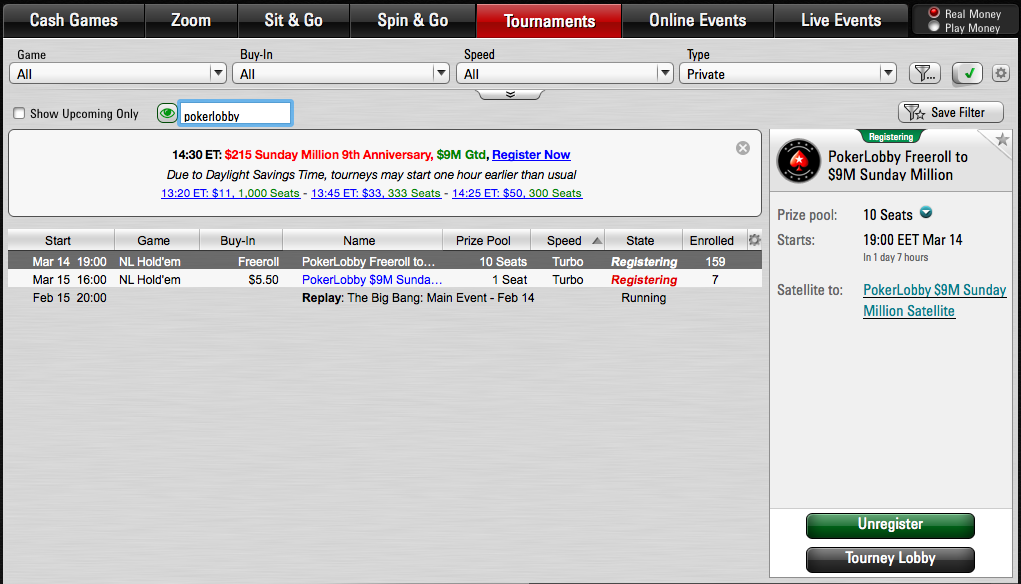This screenshot has height=584, width=1021.
Task: Switch to the Cash Games tab
Action: click(74, 20)
